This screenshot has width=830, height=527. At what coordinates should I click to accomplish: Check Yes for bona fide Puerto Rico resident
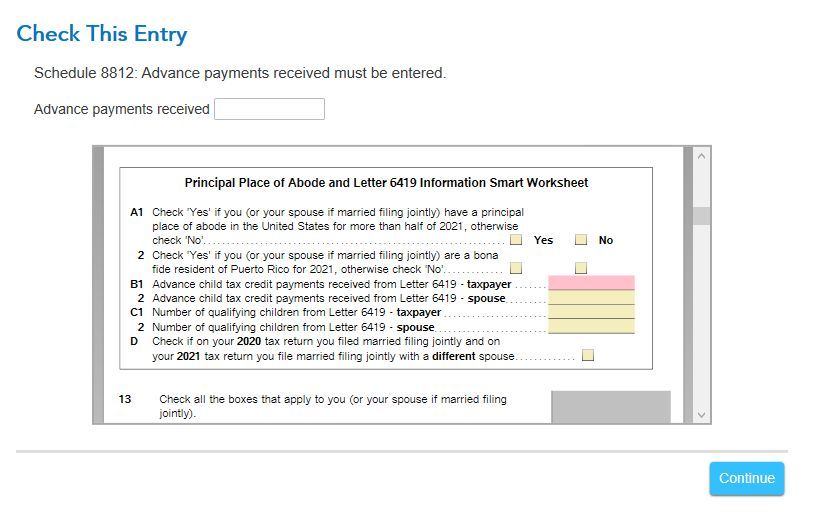point(516,268)
